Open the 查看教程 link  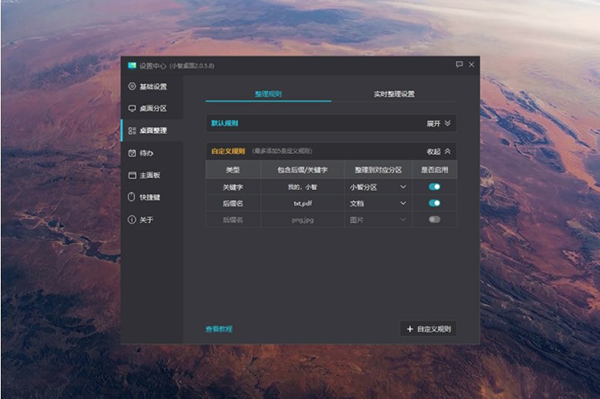(x=219, y=329)
